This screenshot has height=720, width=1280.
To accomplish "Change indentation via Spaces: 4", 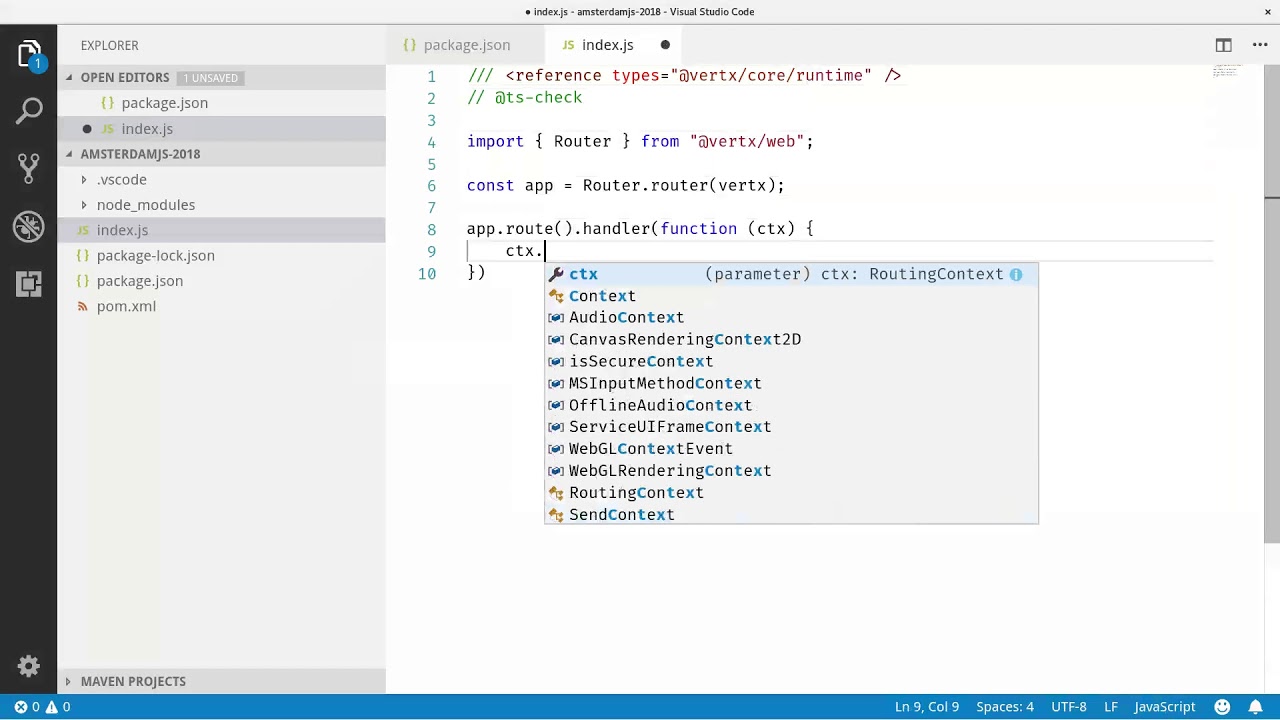I will (1005, 707).
